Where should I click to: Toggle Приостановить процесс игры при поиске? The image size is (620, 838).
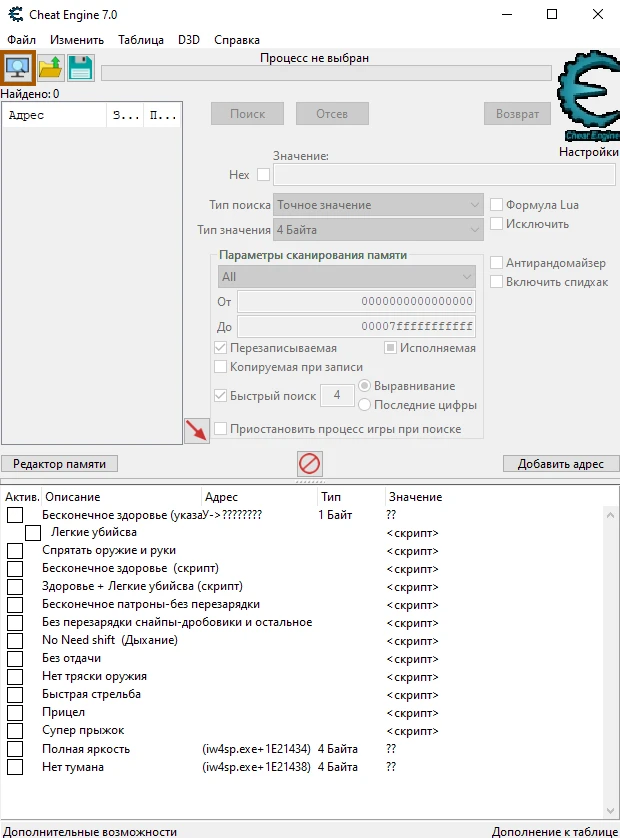[x=220, y=429]
